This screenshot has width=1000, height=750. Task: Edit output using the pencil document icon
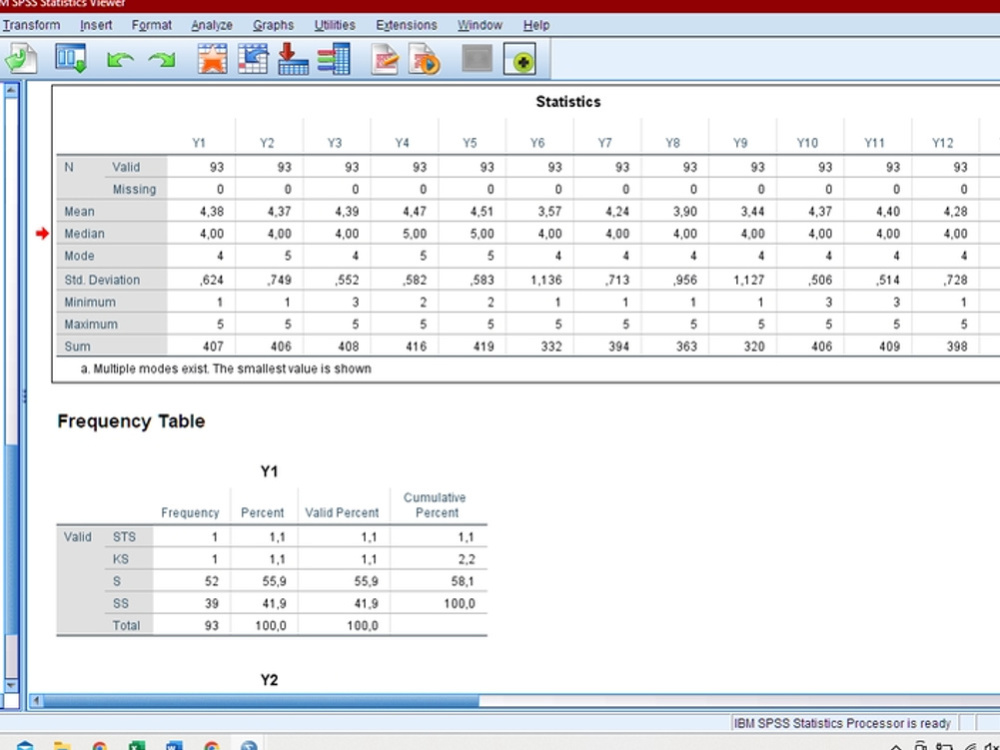coord(384,59)
